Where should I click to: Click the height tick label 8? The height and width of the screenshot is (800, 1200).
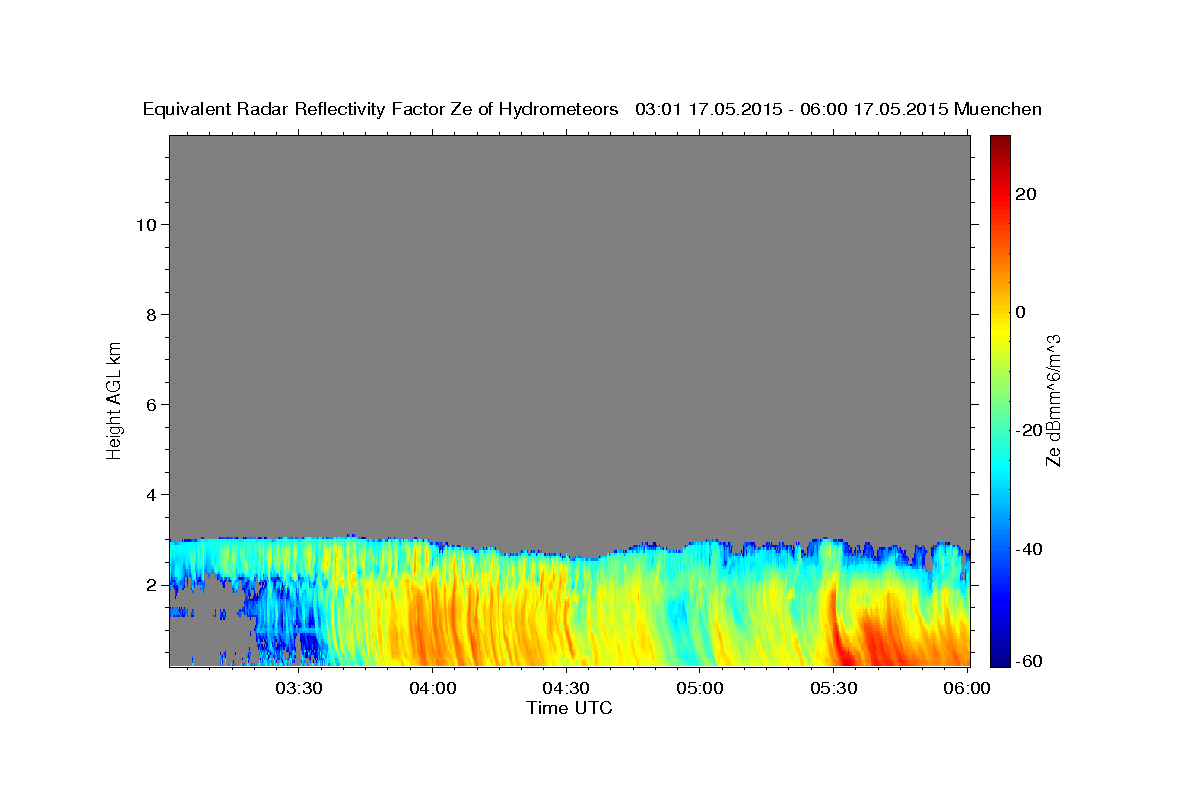tap(151, 315)
